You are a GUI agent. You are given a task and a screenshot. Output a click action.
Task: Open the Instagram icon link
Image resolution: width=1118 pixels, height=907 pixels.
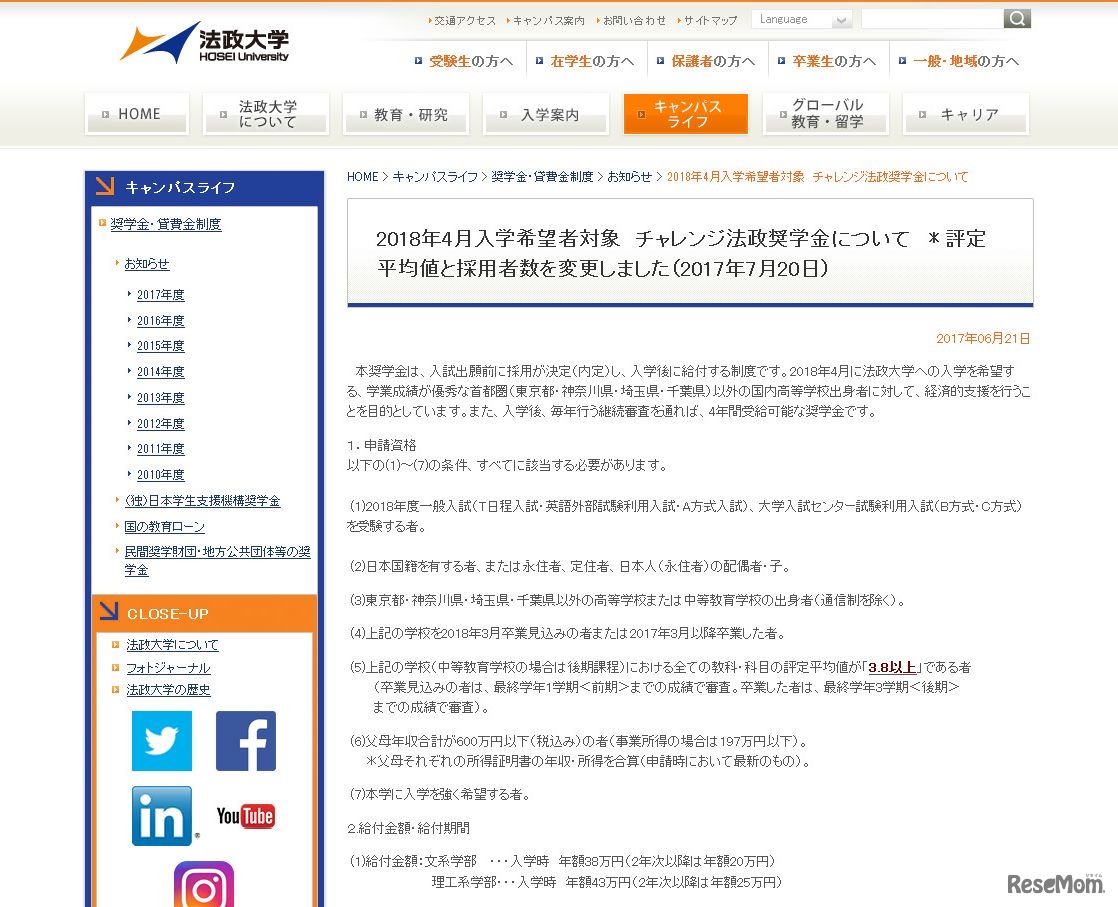(204, 884)
